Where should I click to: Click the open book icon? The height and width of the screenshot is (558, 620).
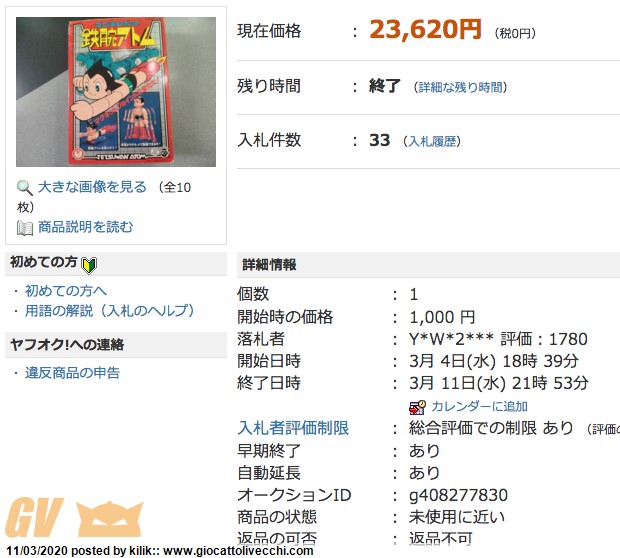(25, 228)
